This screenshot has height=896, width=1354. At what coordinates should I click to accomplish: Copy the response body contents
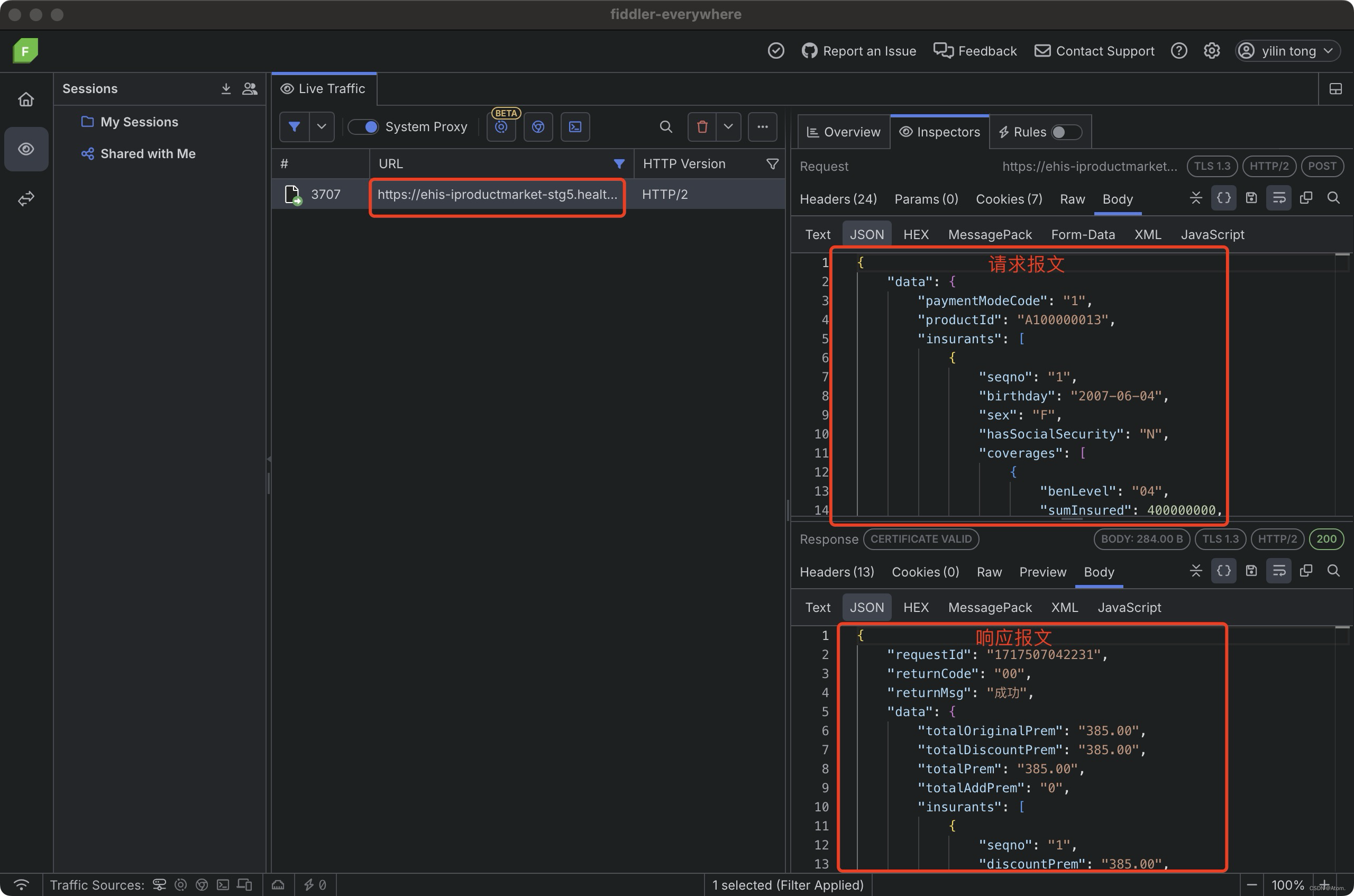(1306, 570)
